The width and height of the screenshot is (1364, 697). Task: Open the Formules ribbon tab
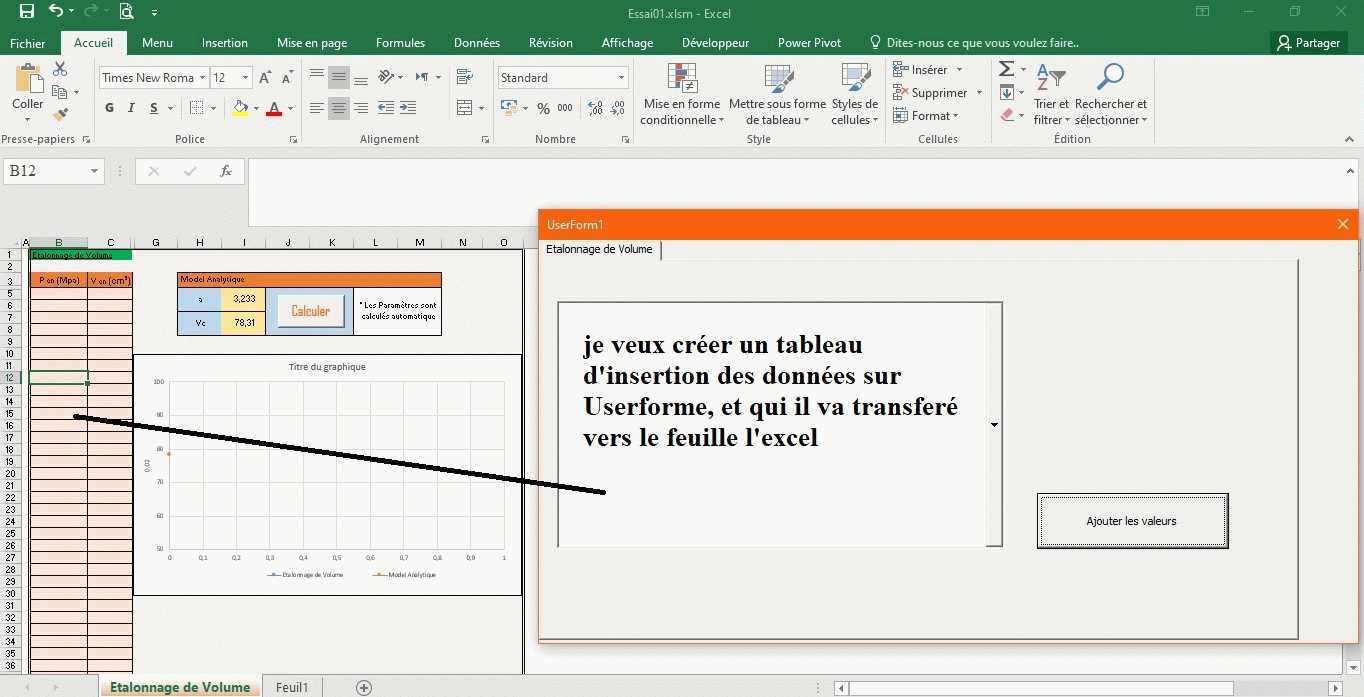[400, 43]
